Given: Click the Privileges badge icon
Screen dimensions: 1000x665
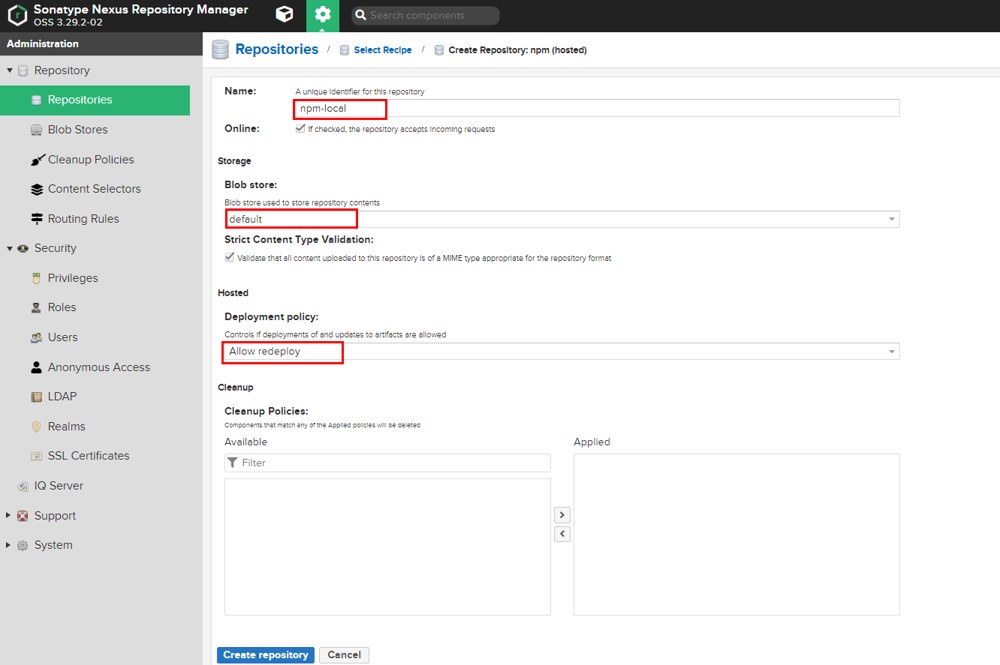Looking at the screenshot, I should pos(36,278).
